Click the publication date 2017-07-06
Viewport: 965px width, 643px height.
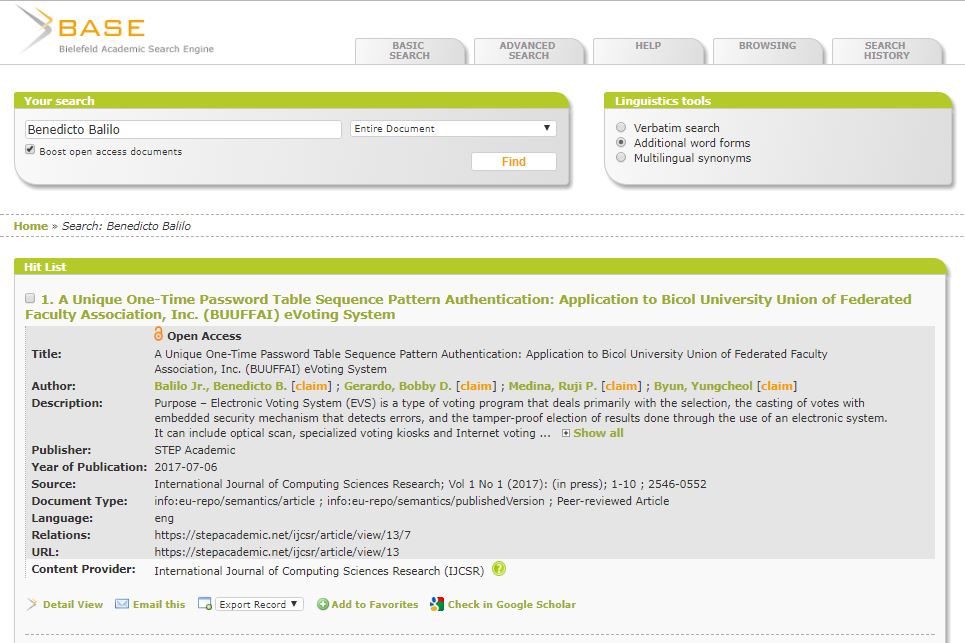click(x=186, y=467)
